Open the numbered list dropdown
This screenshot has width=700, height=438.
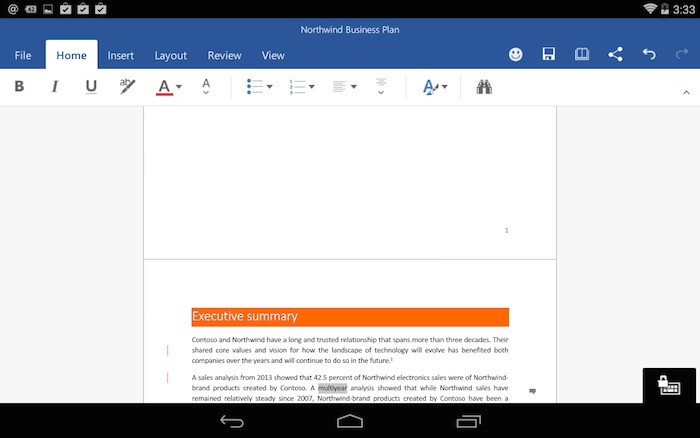point(302,87)
